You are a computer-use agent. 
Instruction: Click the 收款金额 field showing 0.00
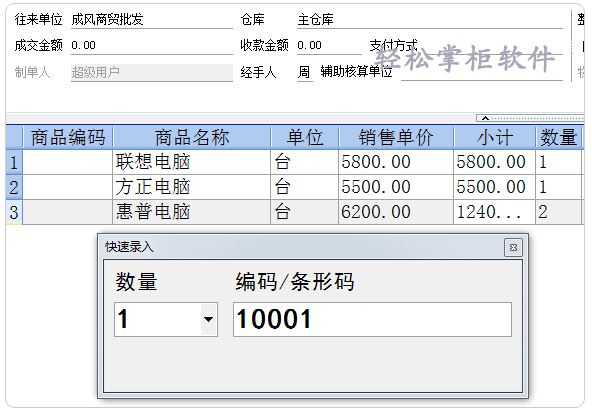coord(329,45)
